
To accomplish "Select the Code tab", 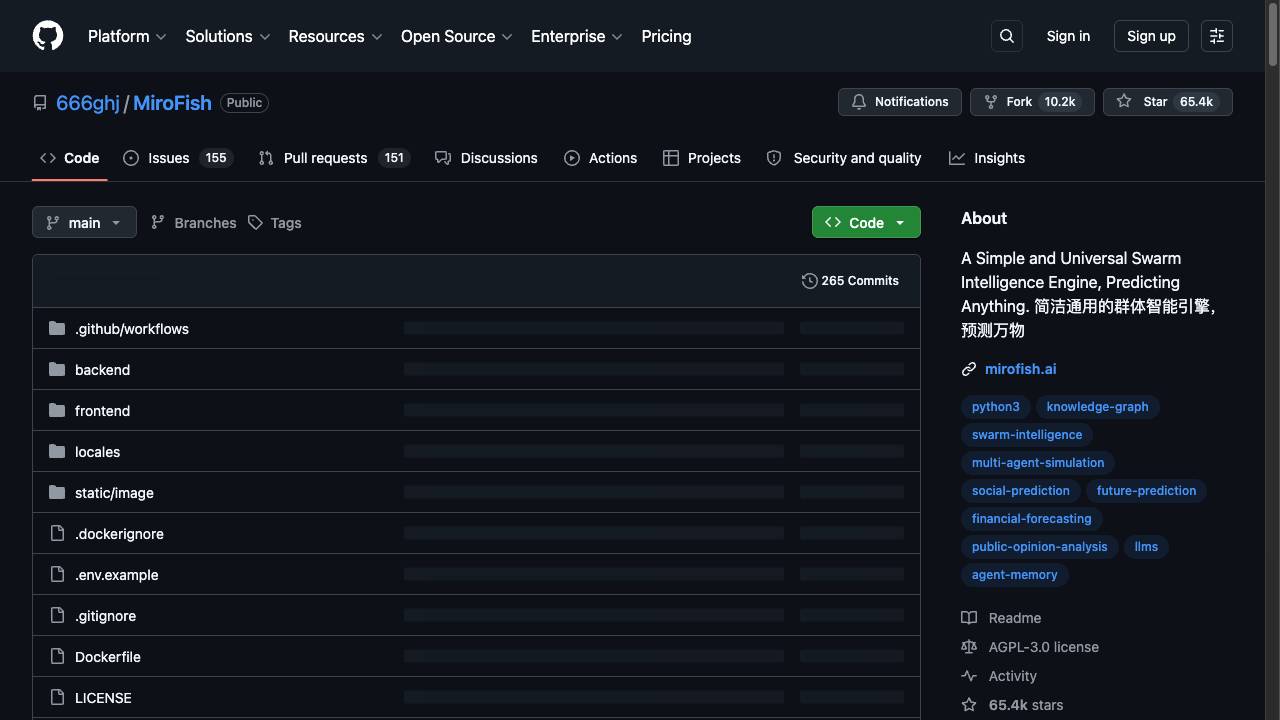I will pos(69,158).
